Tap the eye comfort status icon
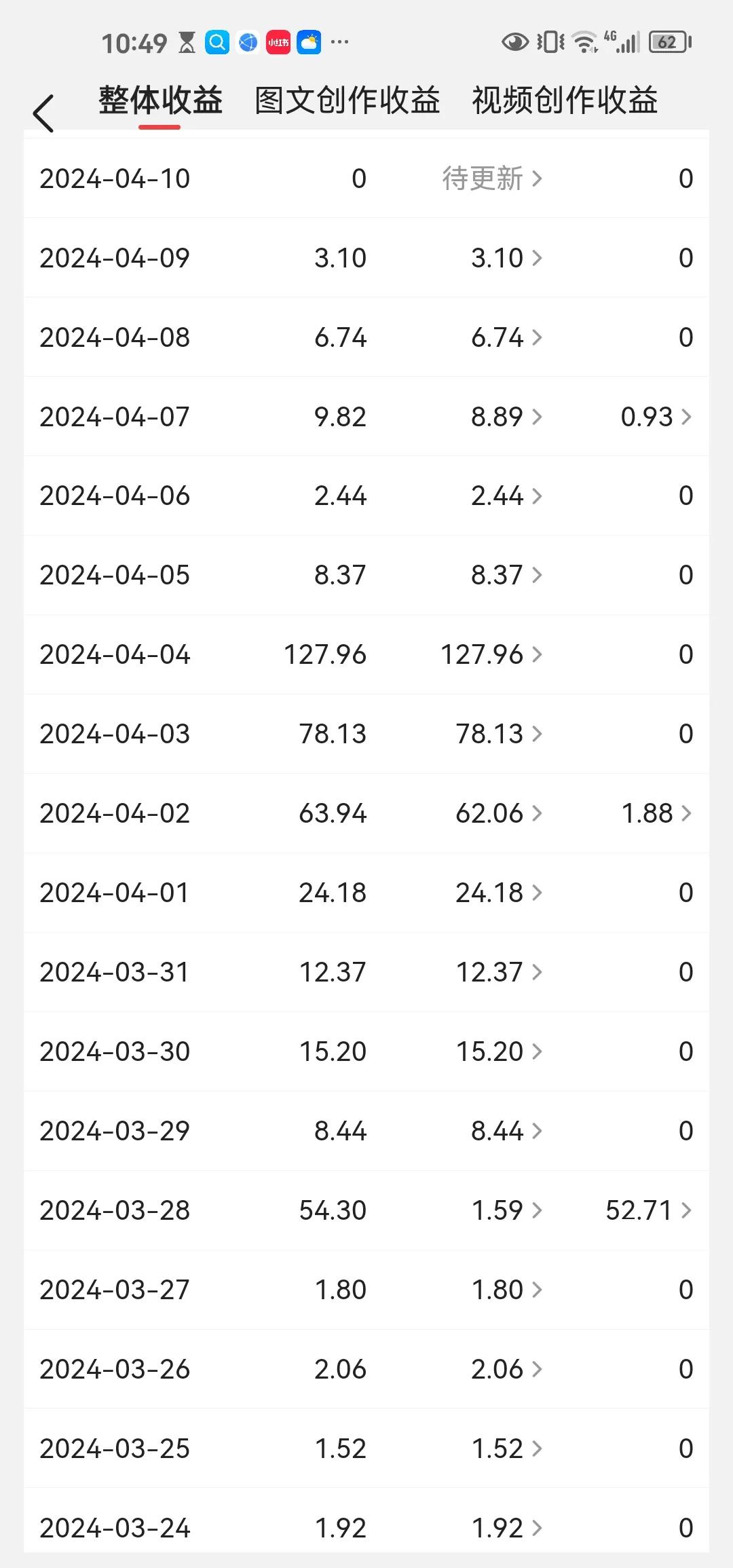This screenshot has width=733, height=1568. tap(514, 43)
